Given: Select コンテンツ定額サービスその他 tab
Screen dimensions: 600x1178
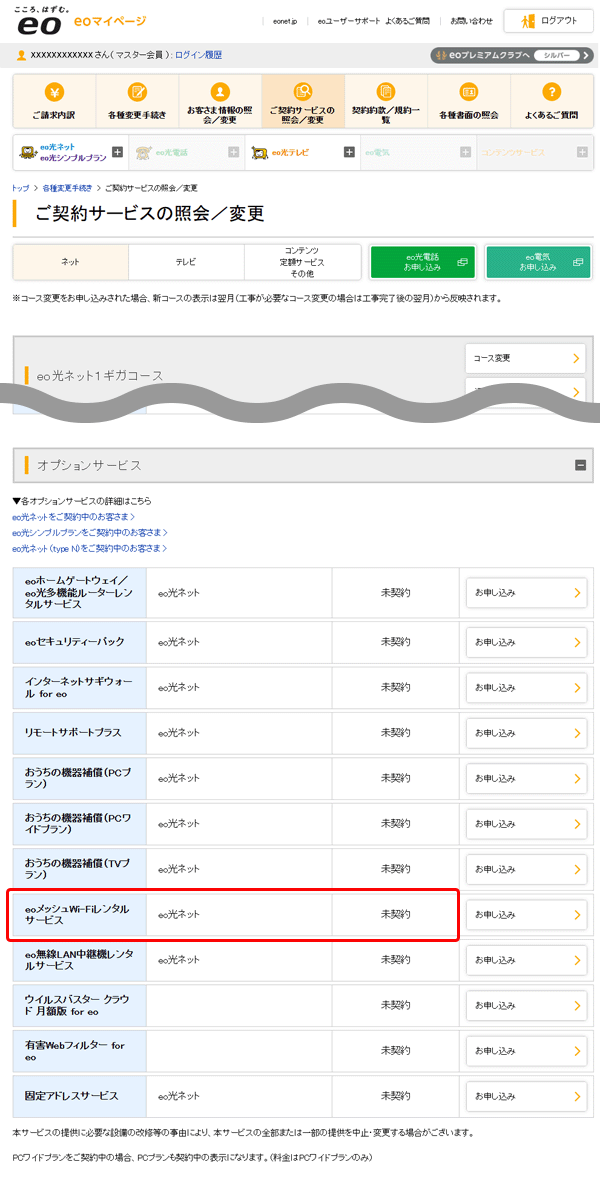Looking at the screenshot, I should tap(302, 262).
